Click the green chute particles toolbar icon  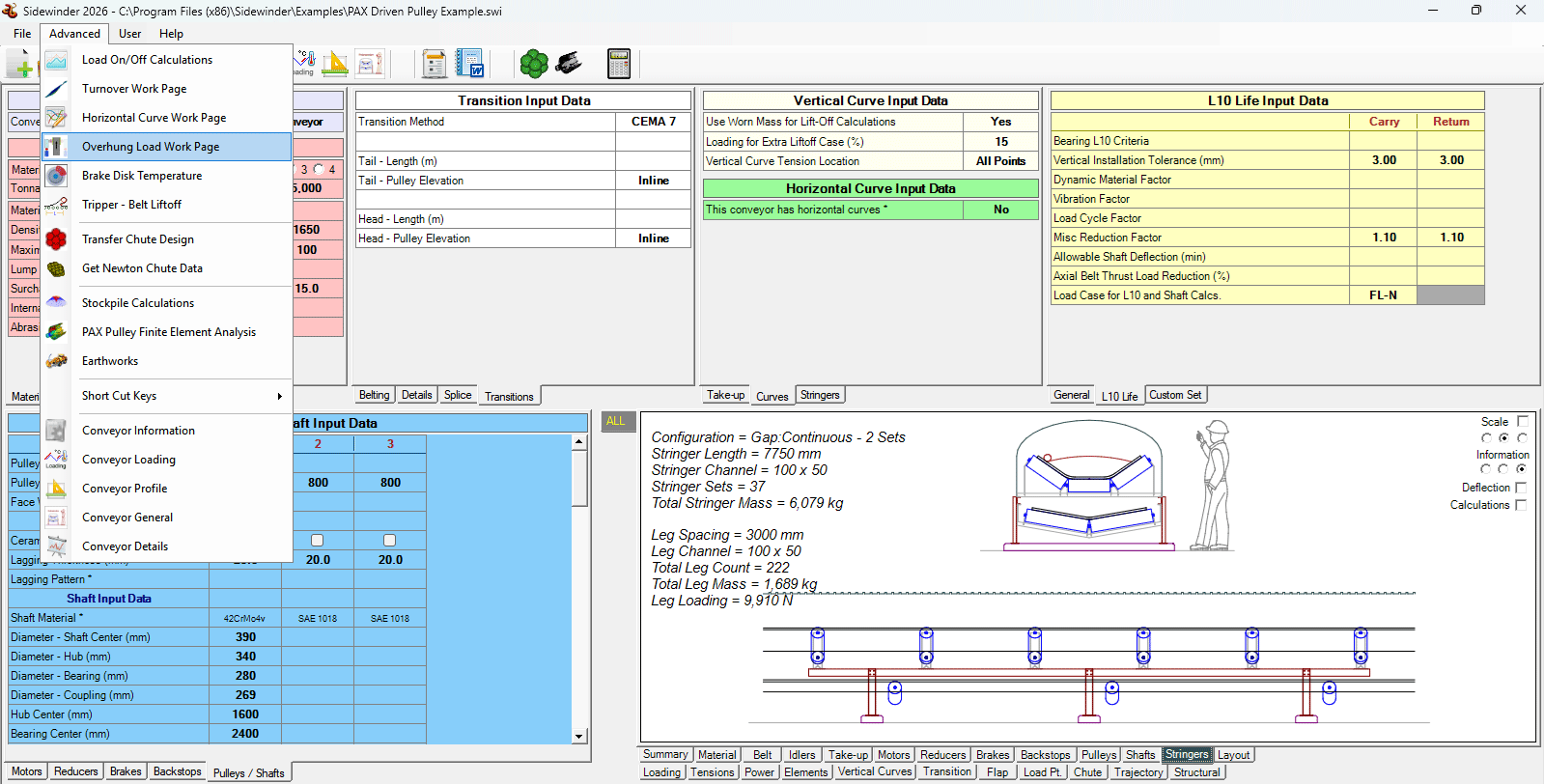pos(534,64)
